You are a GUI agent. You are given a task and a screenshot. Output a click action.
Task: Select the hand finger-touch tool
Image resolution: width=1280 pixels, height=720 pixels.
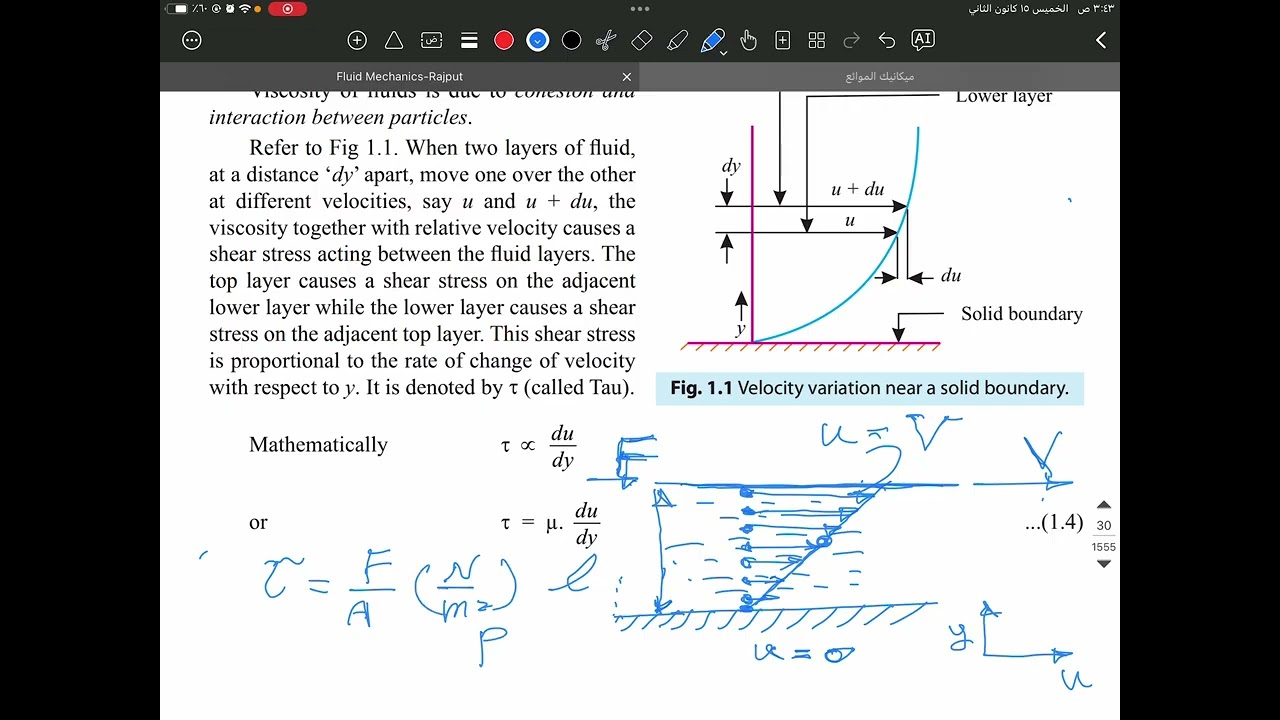(748, 40)
